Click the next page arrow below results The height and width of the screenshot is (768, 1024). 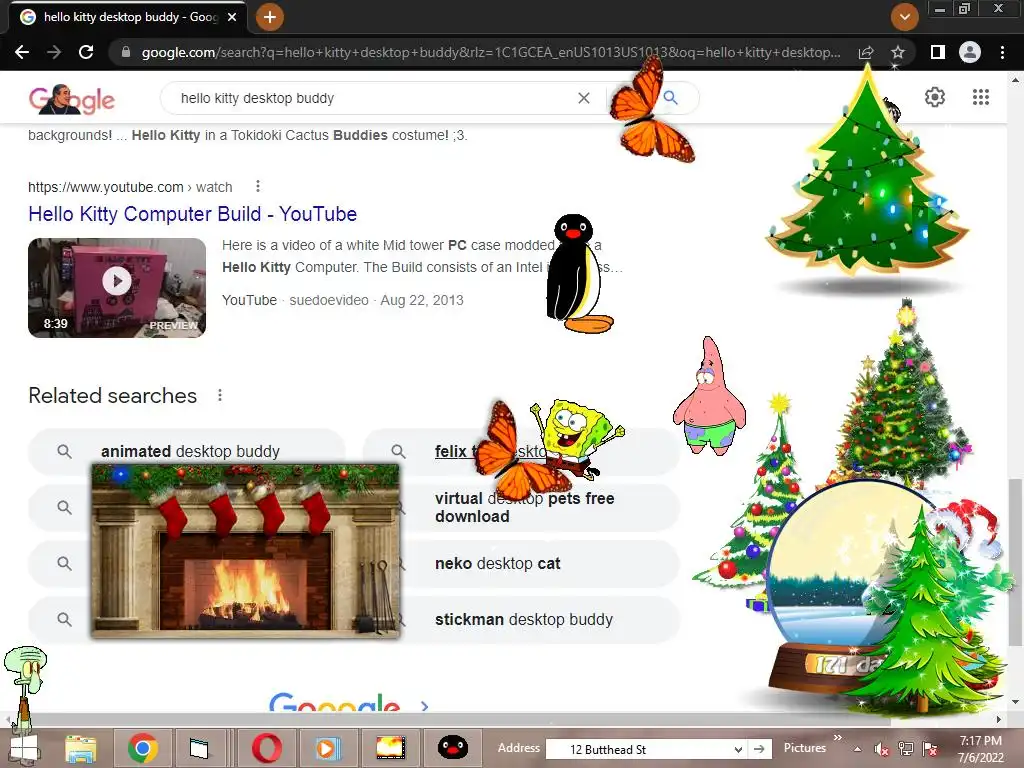click(424, 706)
